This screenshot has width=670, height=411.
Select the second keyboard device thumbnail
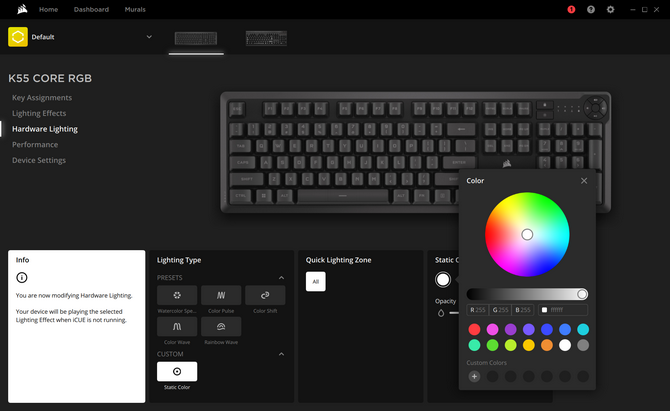pyautogui.click(x=266, y=38)
